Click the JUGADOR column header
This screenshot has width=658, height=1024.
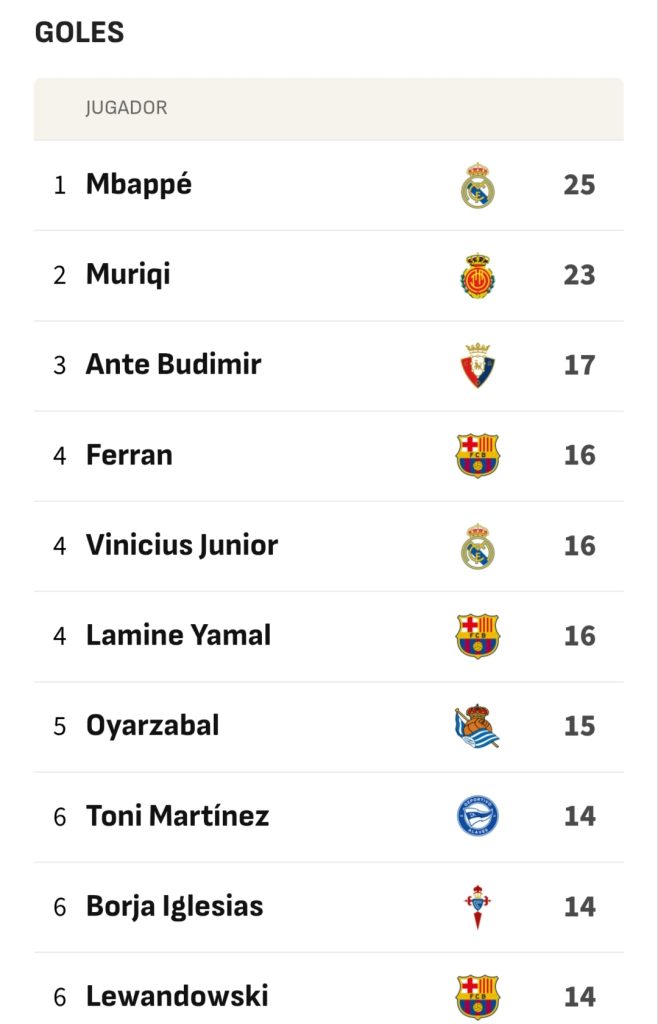[x=127, y=108]
